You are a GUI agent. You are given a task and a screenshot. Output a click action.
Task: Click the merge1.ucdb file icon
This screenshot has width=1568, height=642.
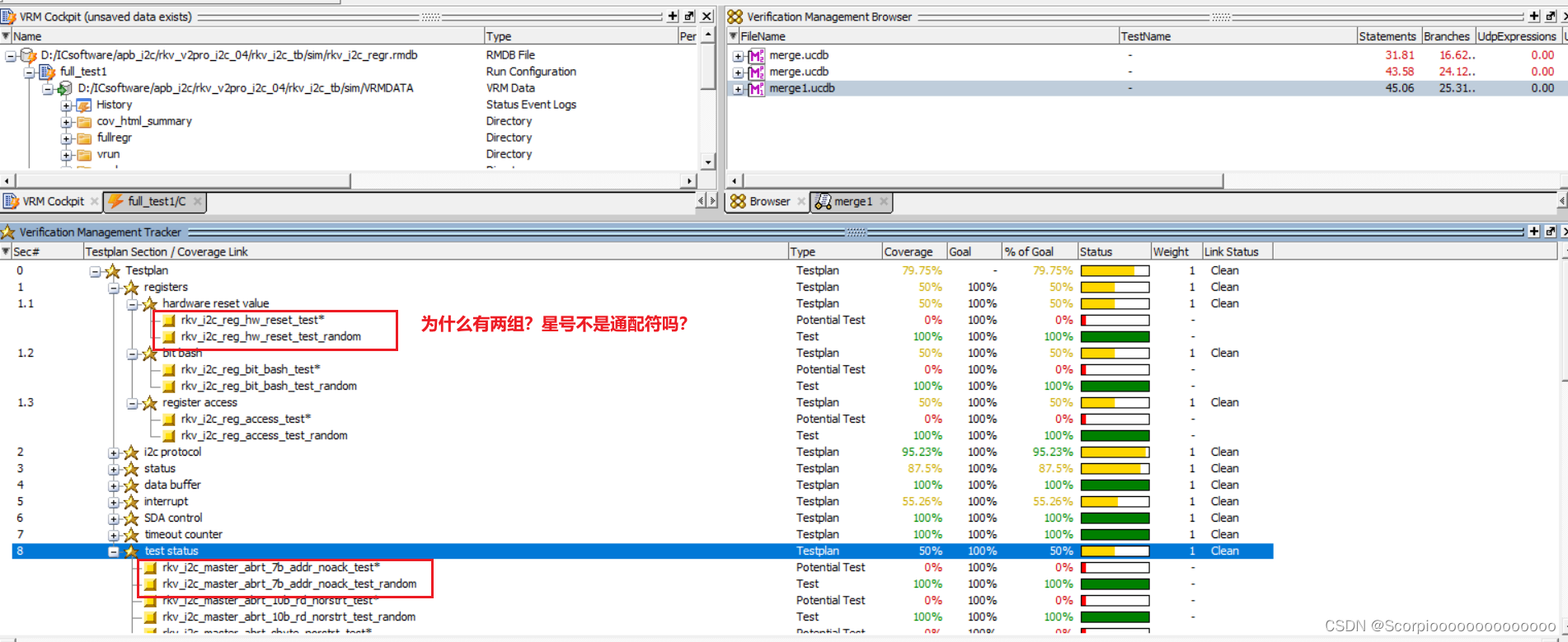click(x=756, y=88)
